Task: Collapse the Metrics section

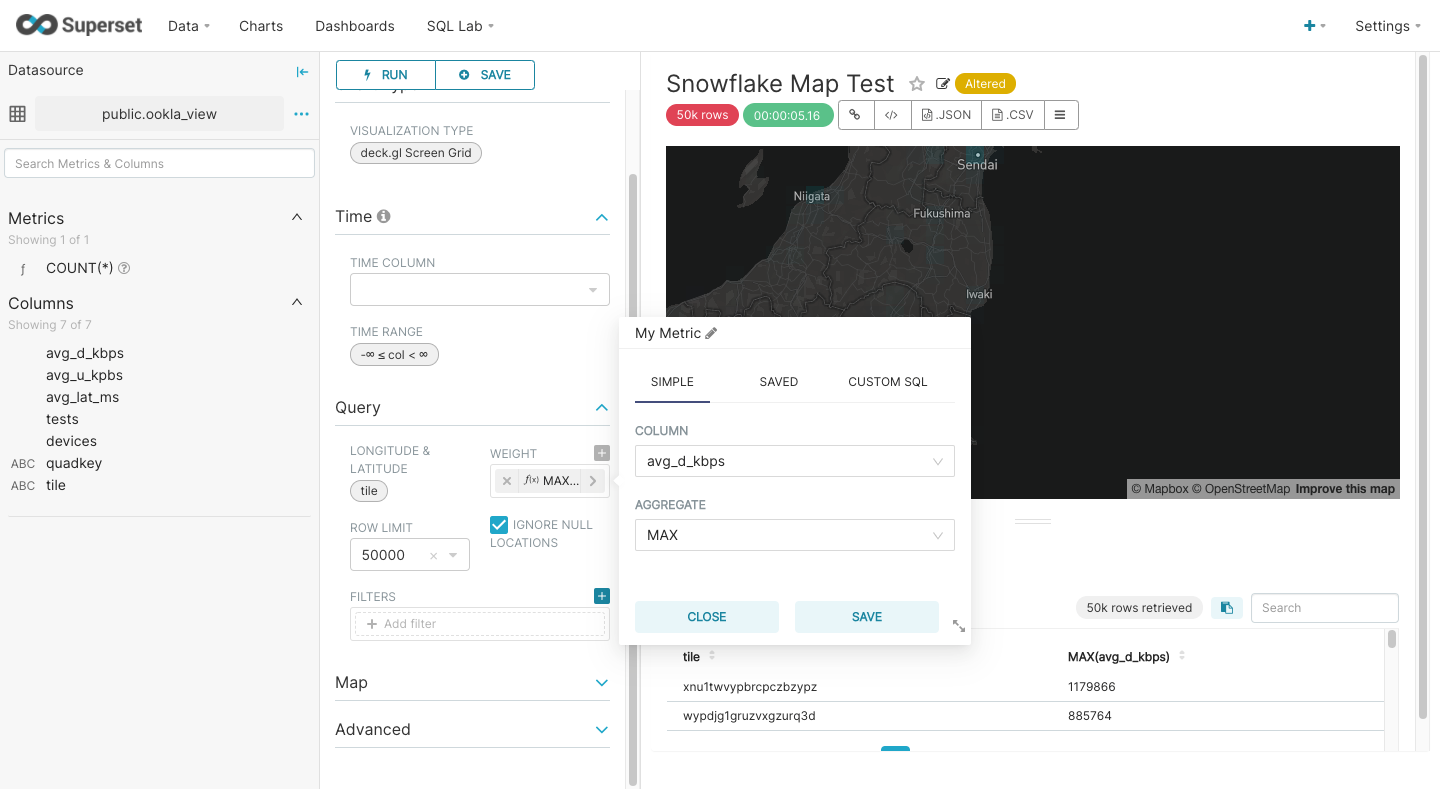Action: coord(296,217)
